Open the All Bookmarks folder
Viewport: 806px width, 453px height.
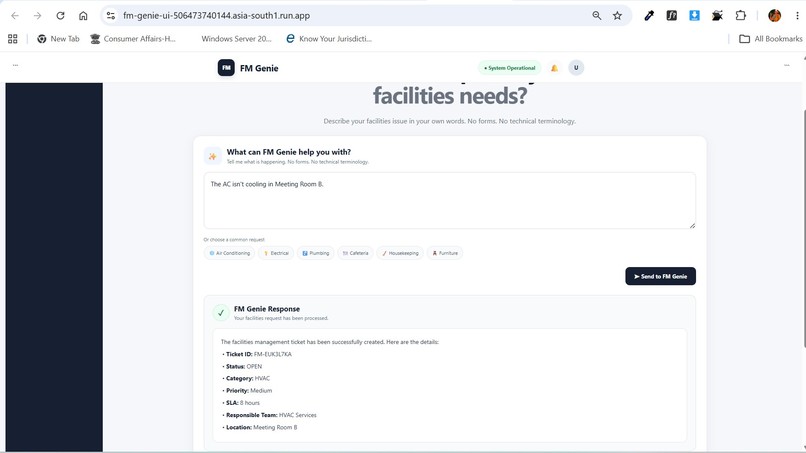pos(771,39)
